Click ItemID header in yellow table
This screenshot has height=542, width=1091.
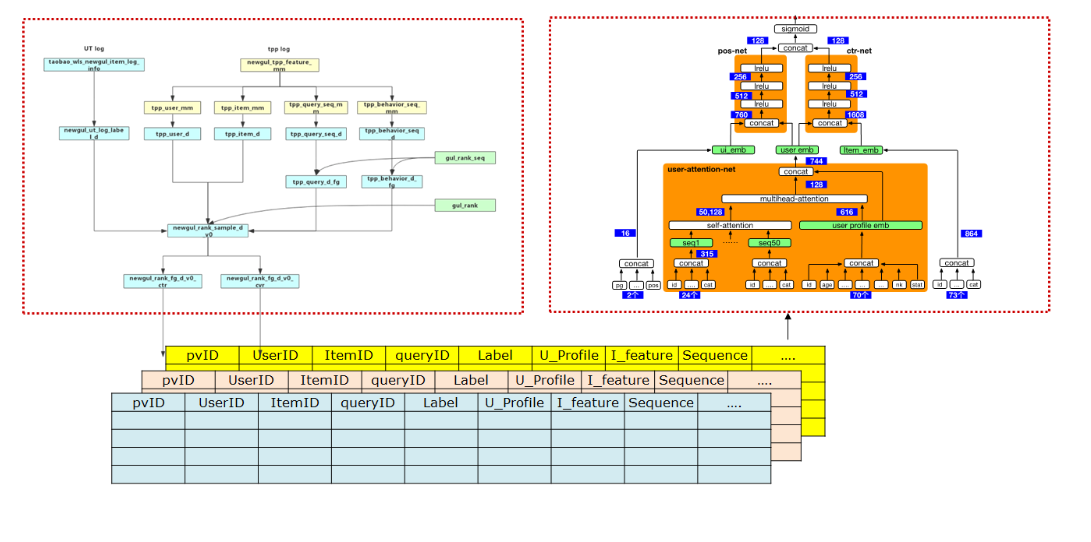coord(349,356)
